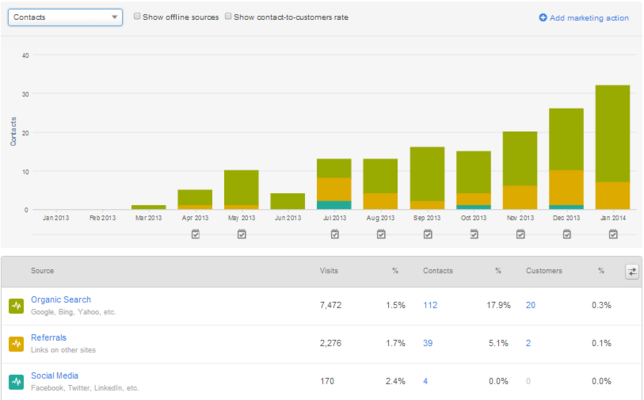Click the Referrals orange source icon
This screenshot has width=644, height=400.
(16, 344)
